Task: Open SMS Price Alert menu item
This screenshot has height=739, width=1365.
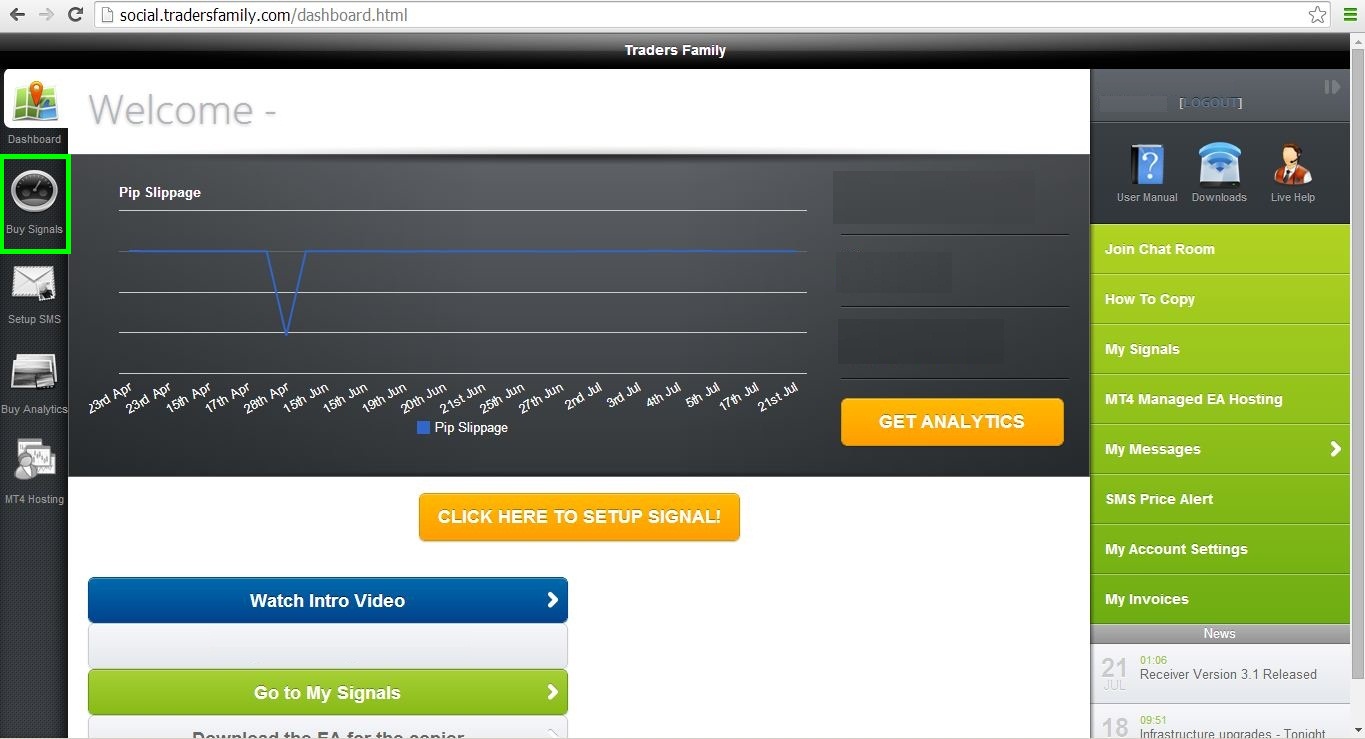Action: [x=1220, y=499]
